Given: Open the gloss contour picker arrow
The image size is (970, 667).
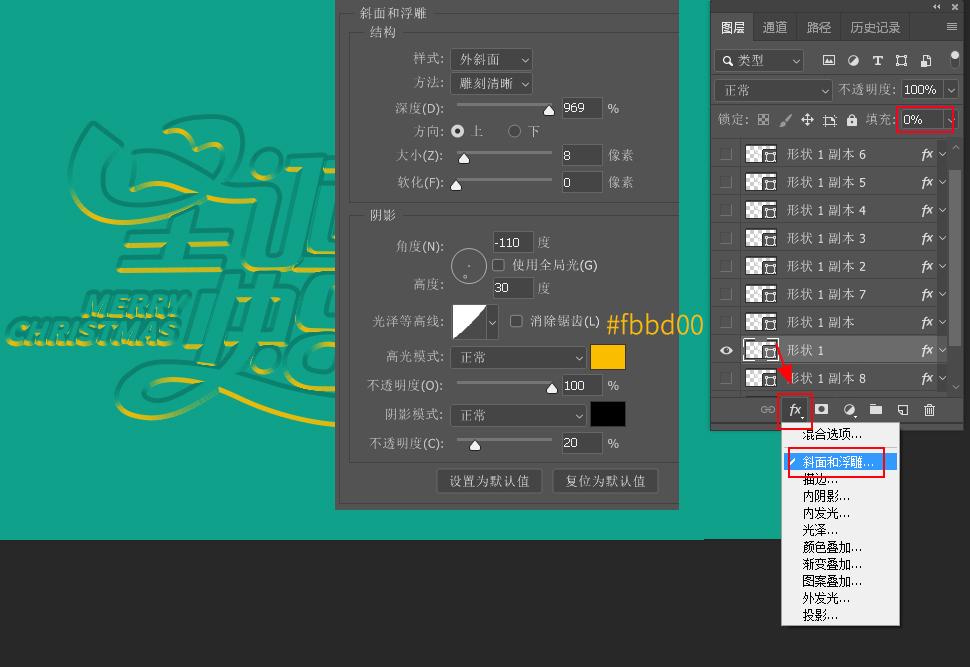Looking at the screenshot, I should (x=492, y=322).
